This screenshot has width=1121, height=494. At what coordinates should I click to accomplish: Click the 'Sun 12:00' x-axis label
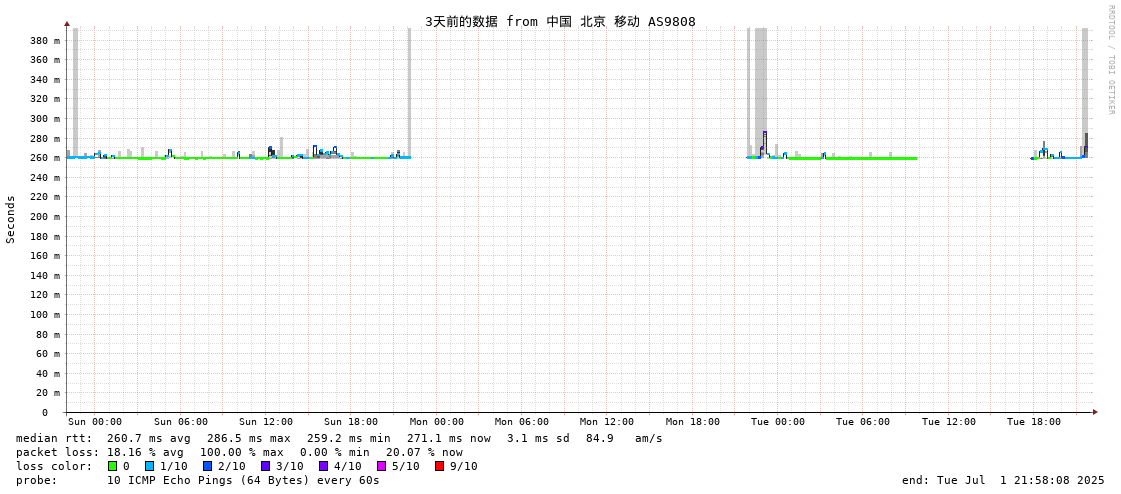point(266,422)
